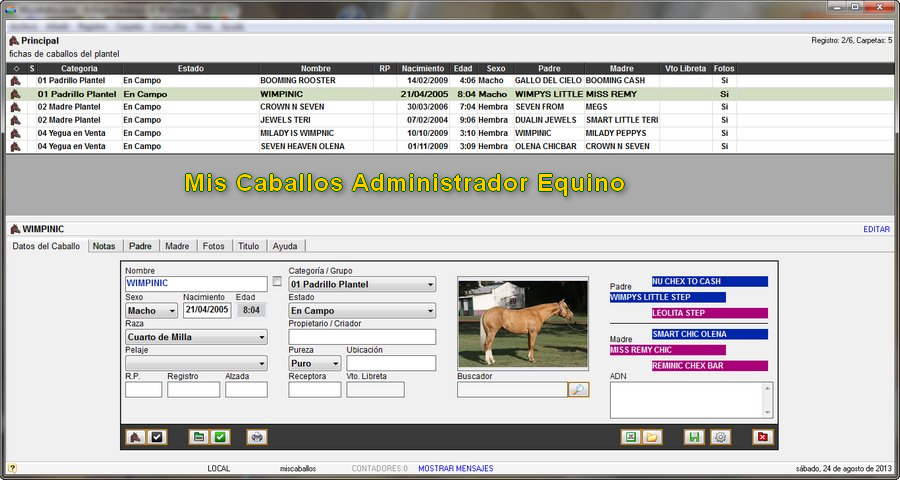Click blue SMART CHIC OLENA pedigree box
Screen dimensions: 900x480
click(709, 334)
